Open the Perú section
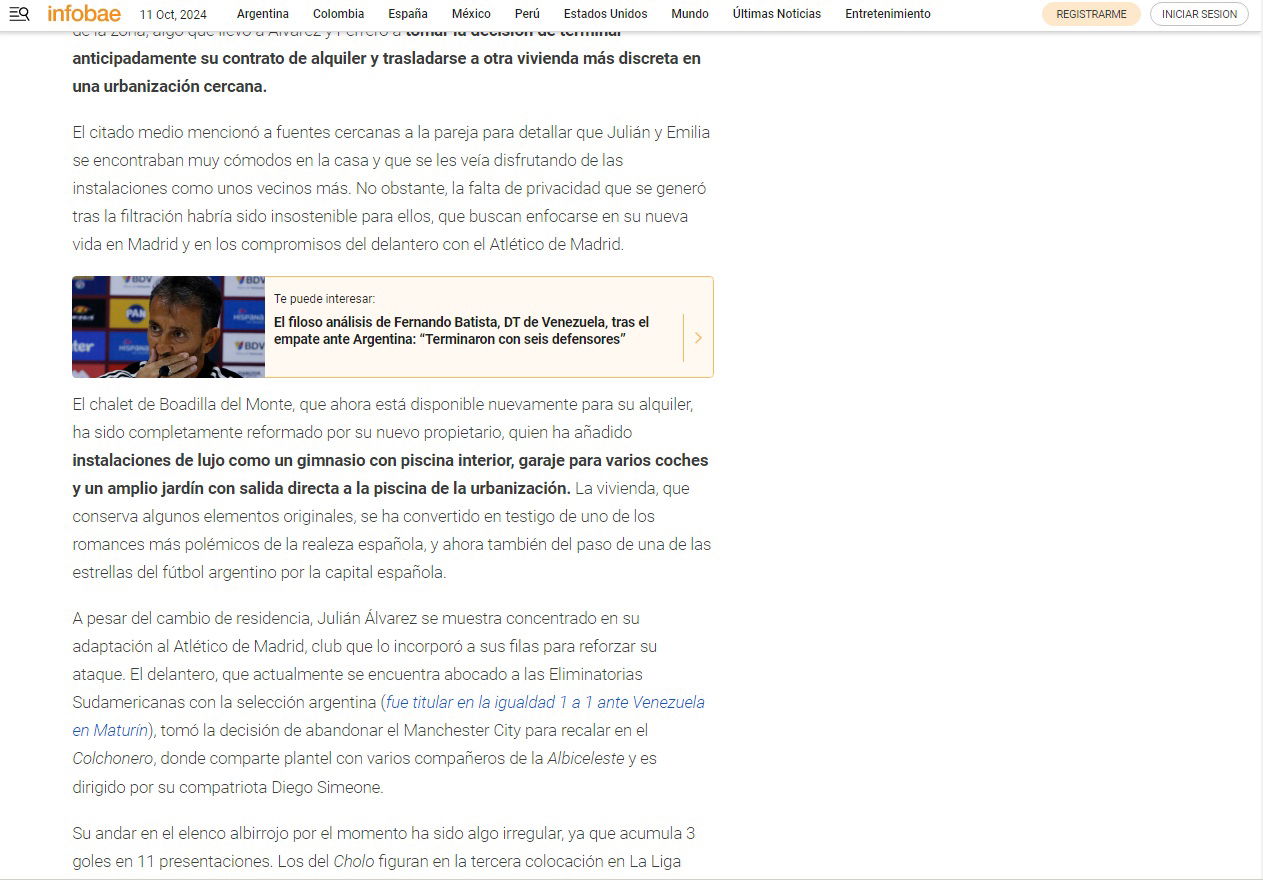 pyautogui.click(x=527, y=14)
